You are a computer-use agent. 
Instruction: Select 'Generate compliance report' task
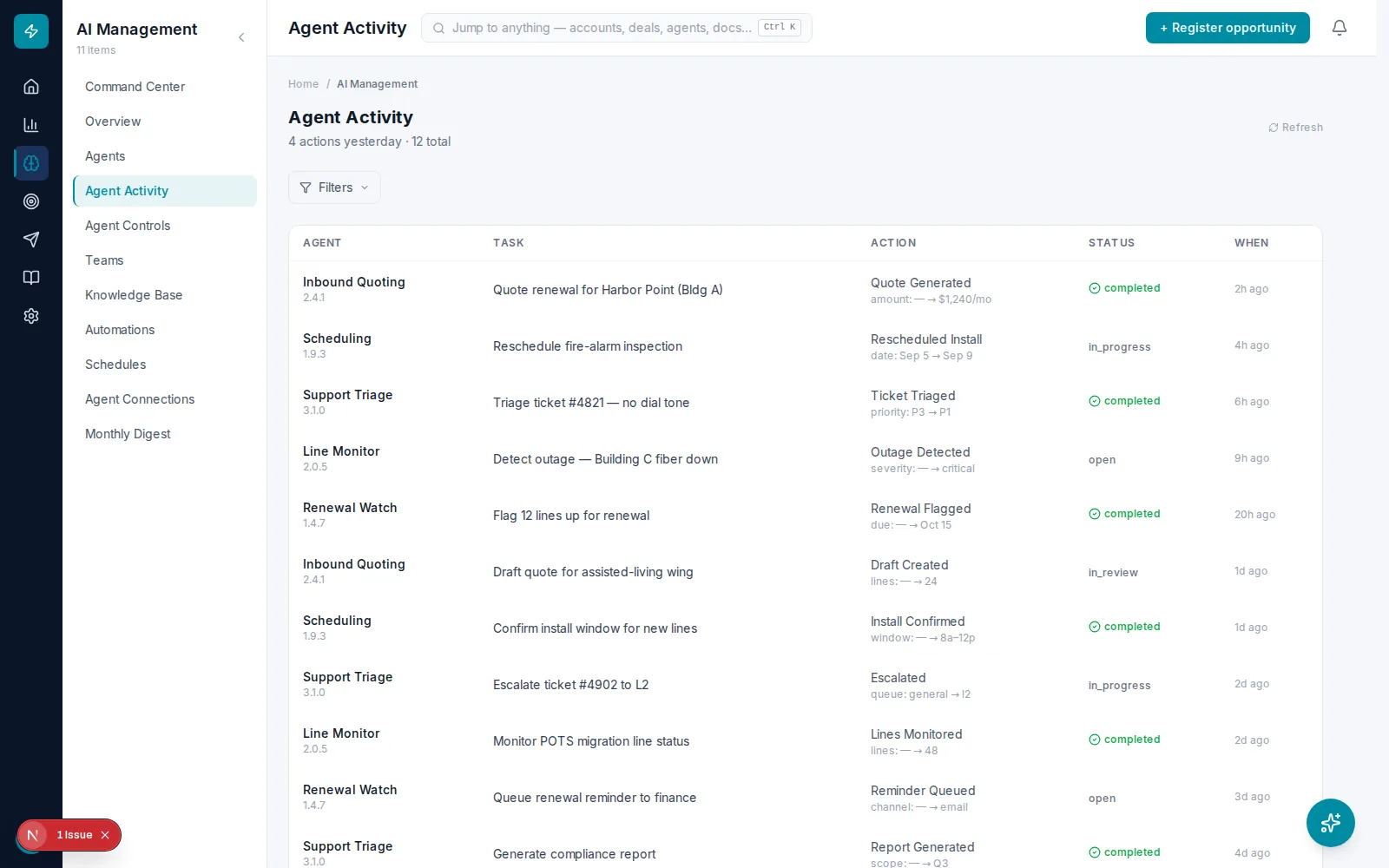pyautogui.click(x=574, y=854)
